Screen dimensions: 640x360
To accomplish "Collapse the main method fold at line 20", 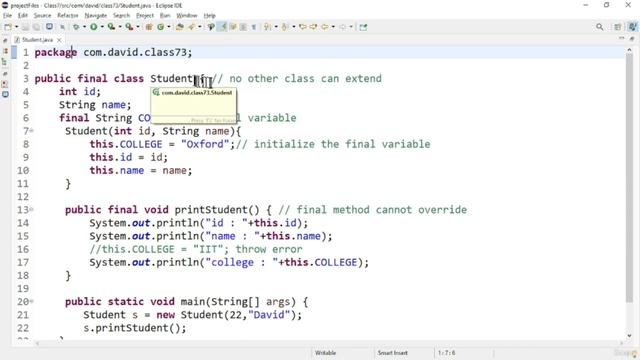I will (31, 302).
